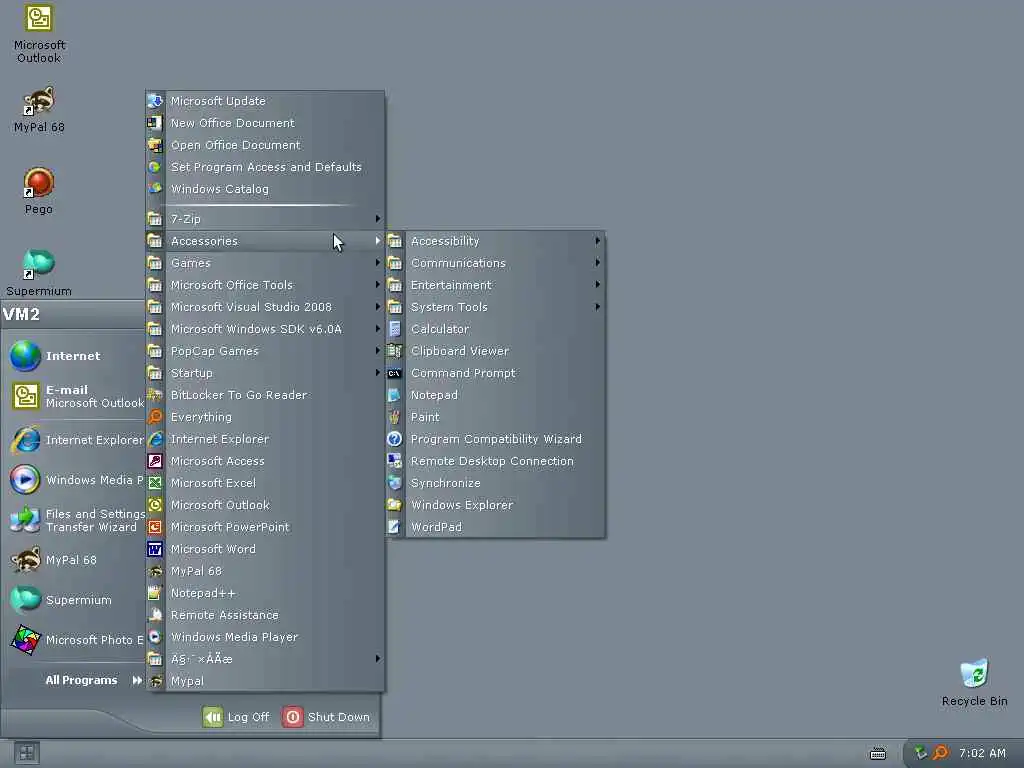Open Microsoft Outlook in All Programs list

[x=265, y=505]
